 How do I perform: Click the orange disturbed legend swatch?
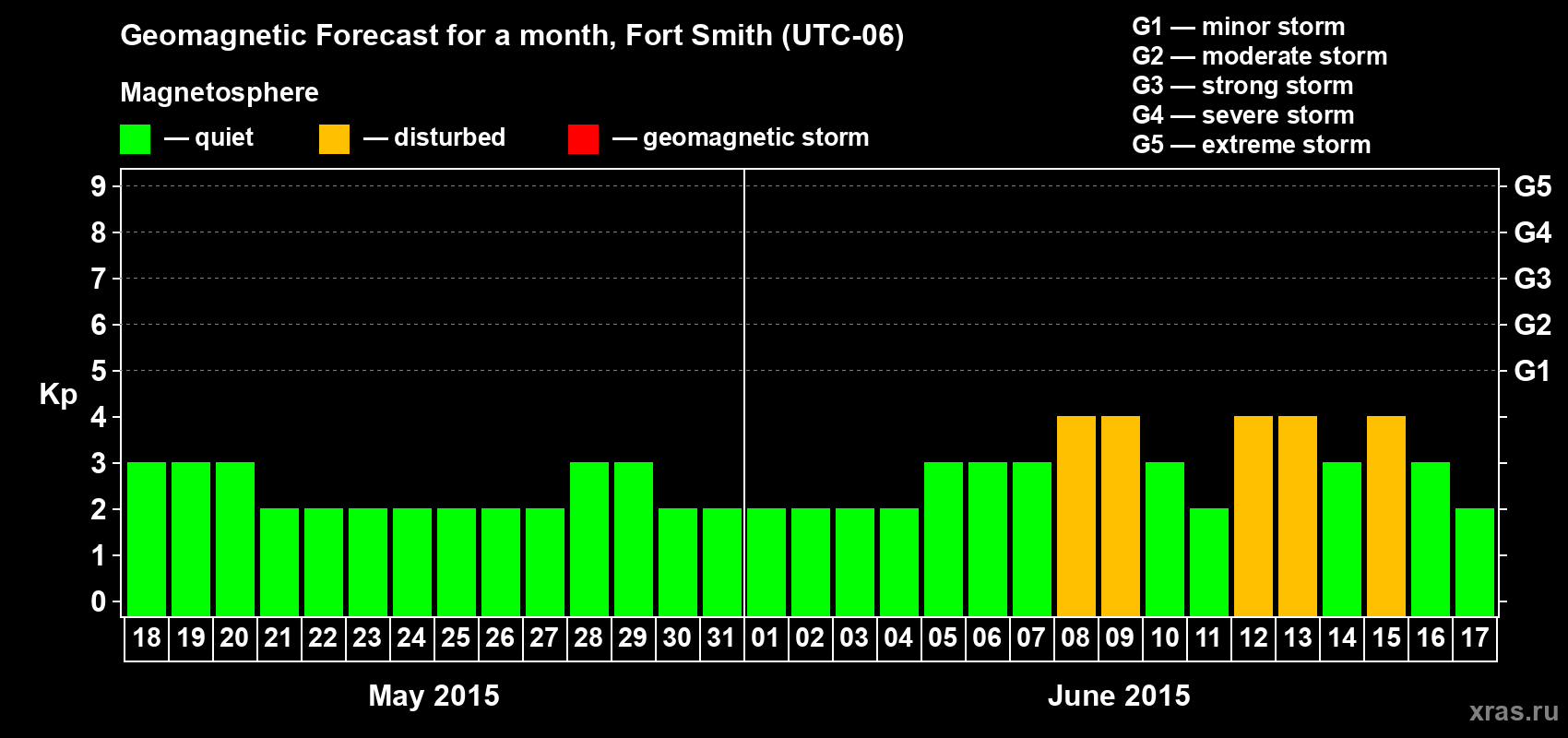click(x=334, y=139)
